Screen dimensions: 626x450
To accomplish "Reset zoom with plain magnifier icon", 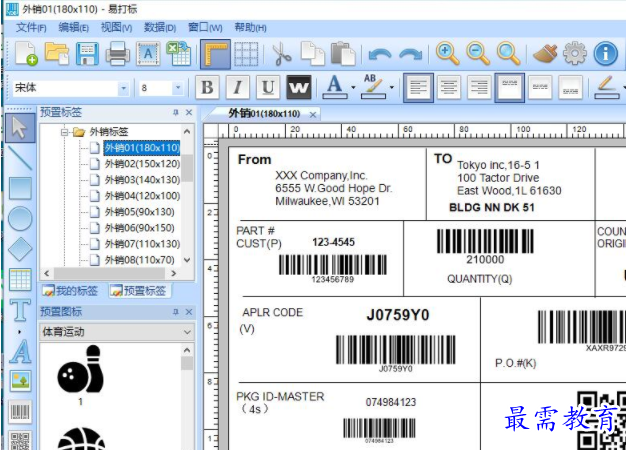I will click(508, 54).
